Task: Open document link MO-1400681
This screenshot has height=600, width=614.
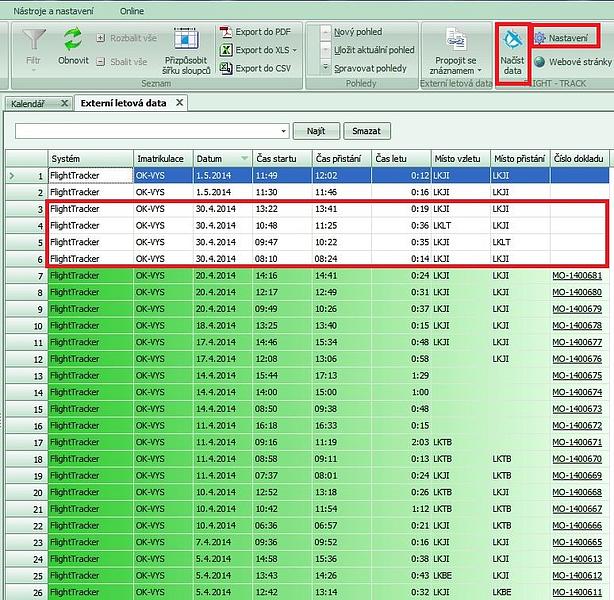Action: click(x=577, y=275)
